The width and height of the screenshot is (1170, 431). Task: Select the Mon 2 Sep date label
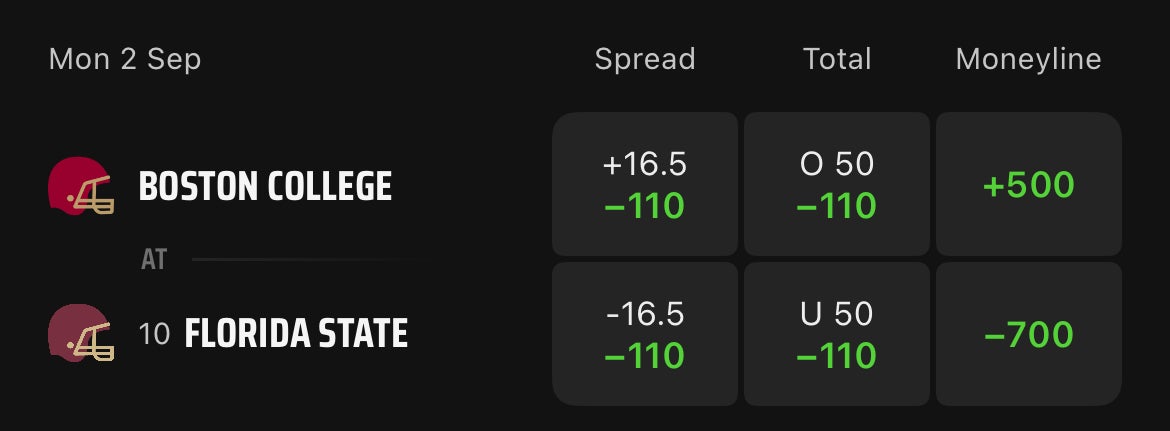[x=125, y=60]
